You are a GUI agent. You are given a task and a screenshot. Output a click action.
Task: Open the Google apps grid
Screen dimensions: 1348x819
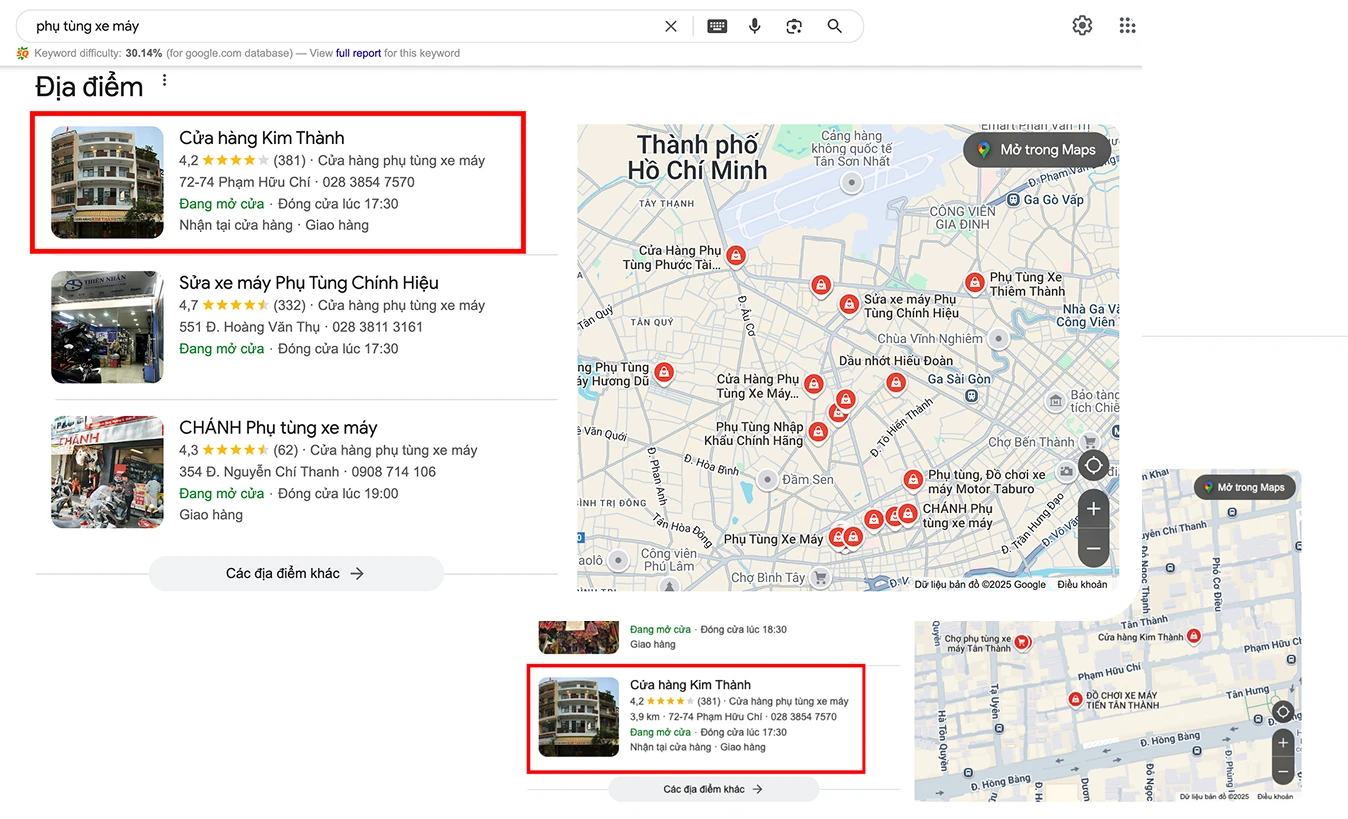pyautogui.click(x=1127, y=26)
